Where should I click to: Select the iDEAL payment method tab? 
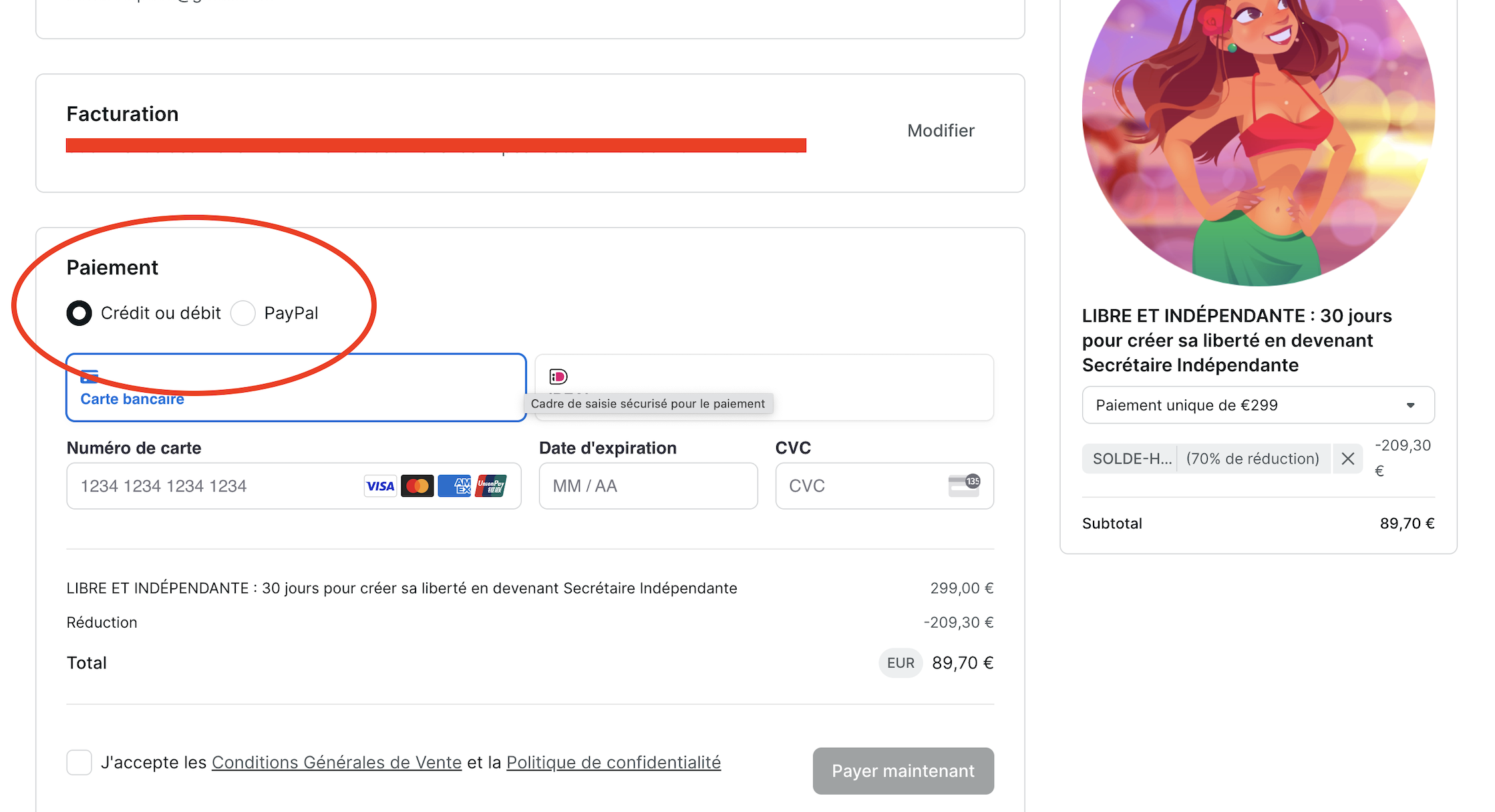coord(764,387)
